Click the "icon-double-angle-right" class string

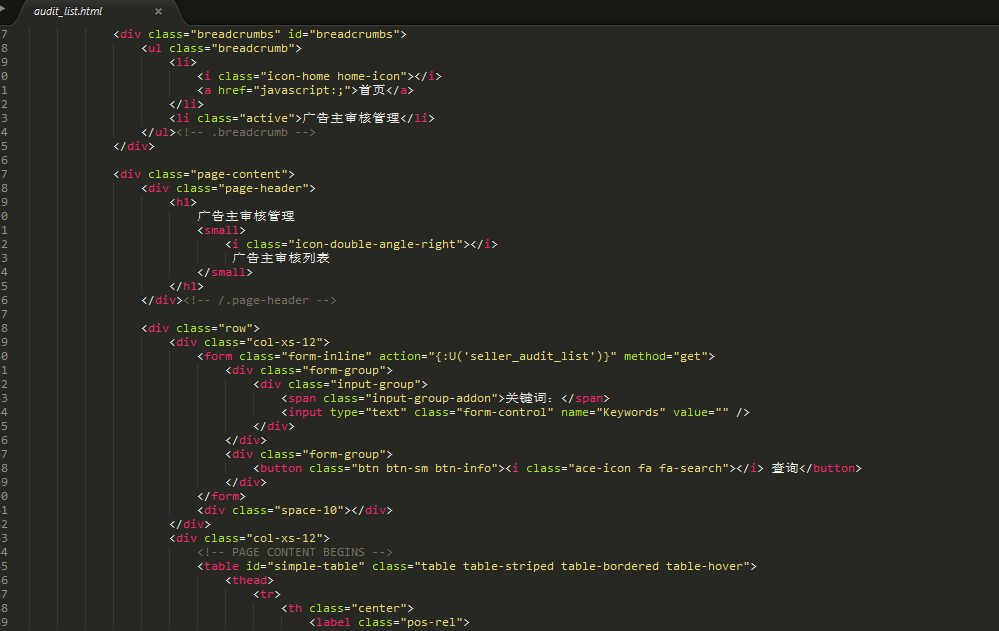(378, 244)
